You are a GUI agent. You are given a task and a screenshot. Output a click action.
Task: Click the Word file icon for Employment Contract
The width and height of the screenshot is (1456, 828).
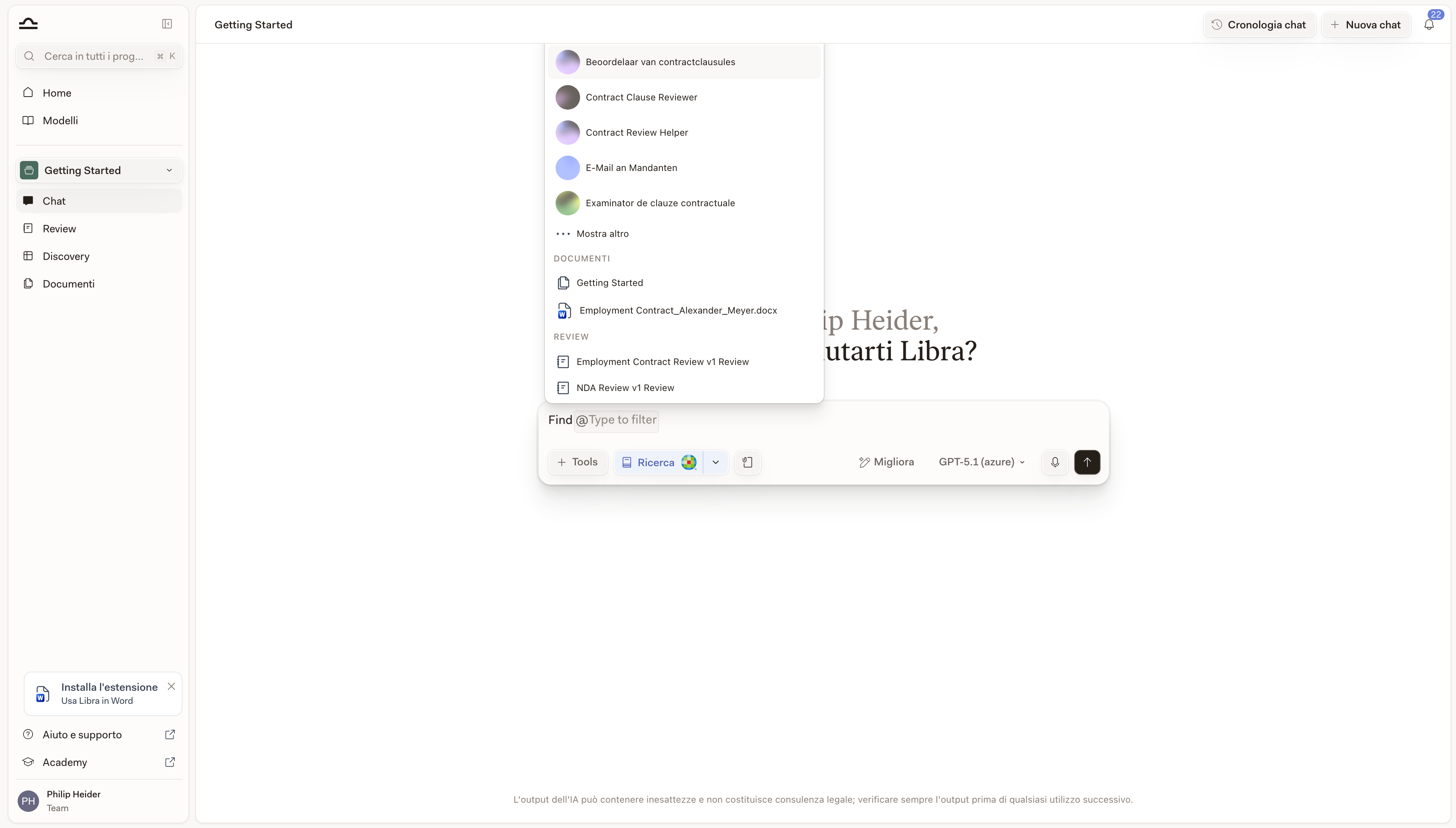point(564,310)
